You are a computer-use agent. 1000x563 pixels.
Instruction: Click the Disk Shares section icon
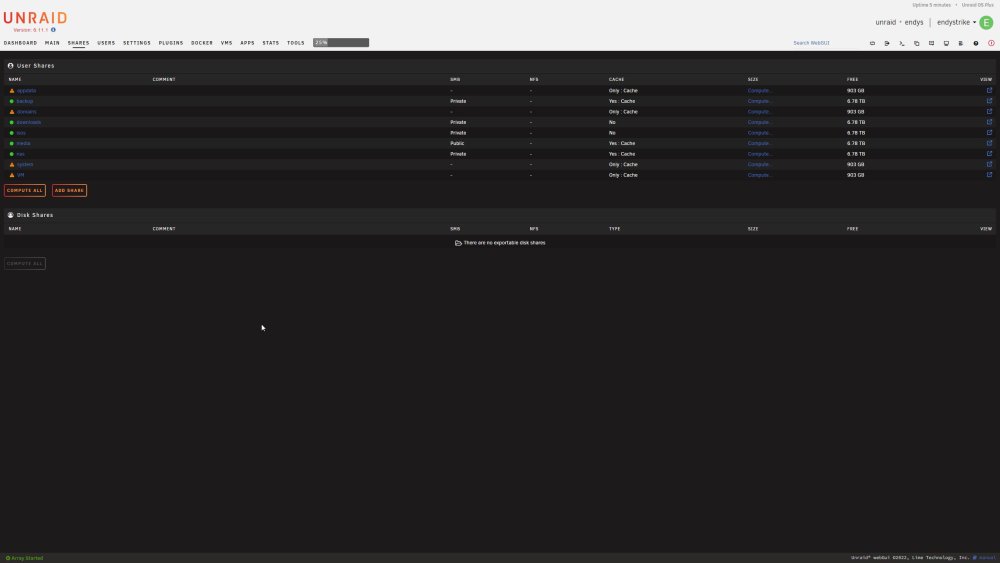pyautogui.click(x=10, y=215)
